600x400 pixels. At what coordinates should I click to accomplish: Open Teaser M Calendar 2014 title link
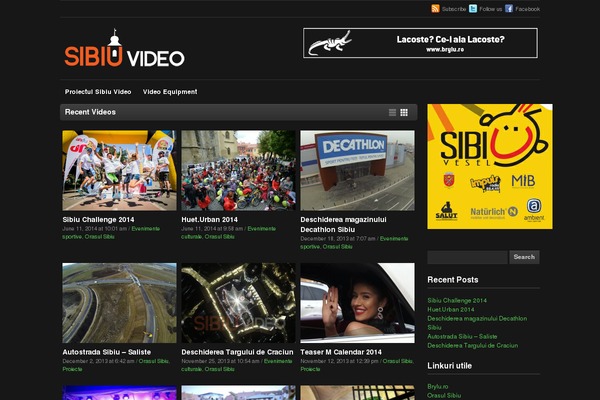341,352
